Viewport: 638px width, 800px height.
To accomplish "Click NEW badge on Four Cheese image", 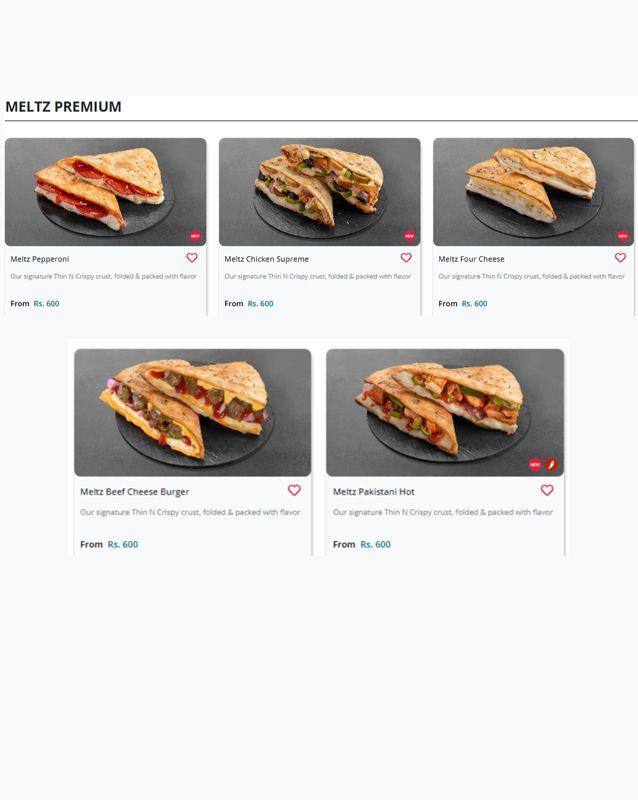I will (623, 236).
